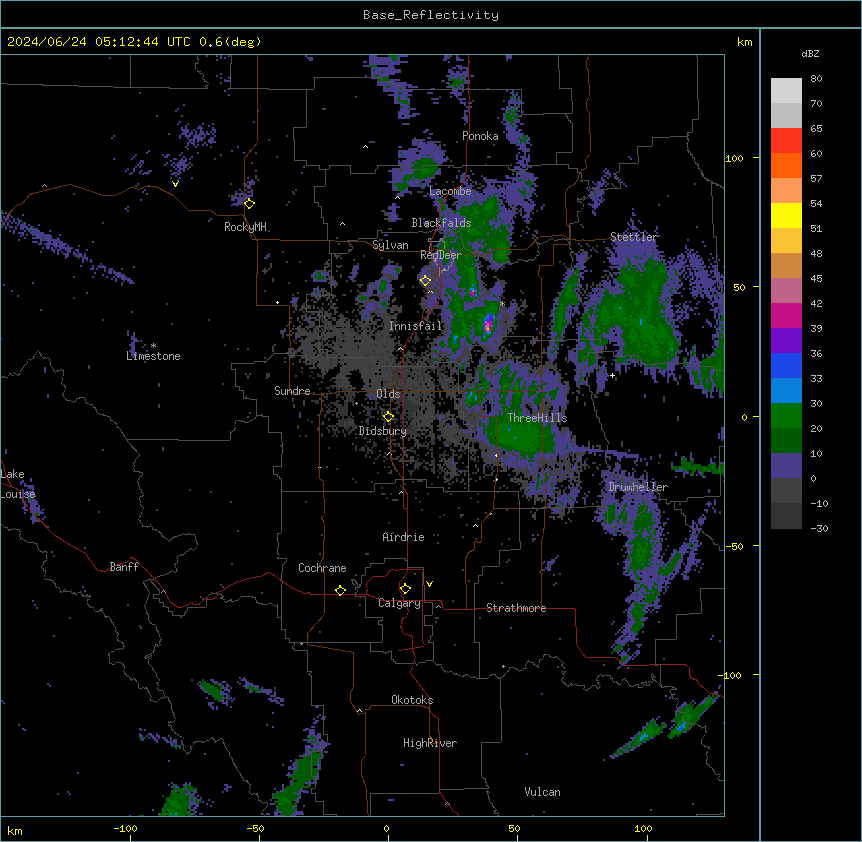Viewport: 862px width, 842px height.
Task: Pick the magenta 39-42 dBZ legend swatch
Action: [x=786, y=315]
